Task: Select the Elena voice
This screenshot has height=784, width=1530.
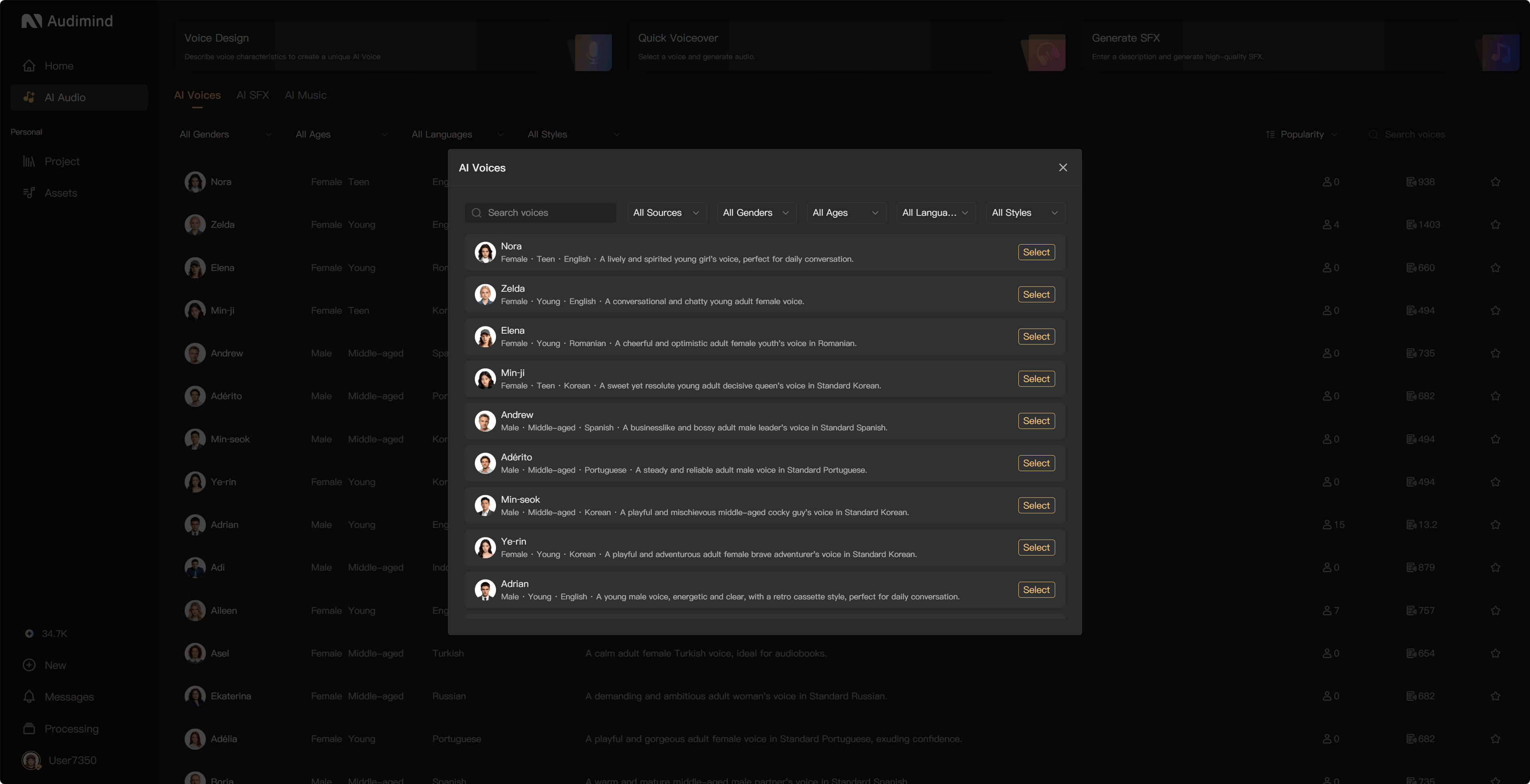Action: [x=1036, y=337]
